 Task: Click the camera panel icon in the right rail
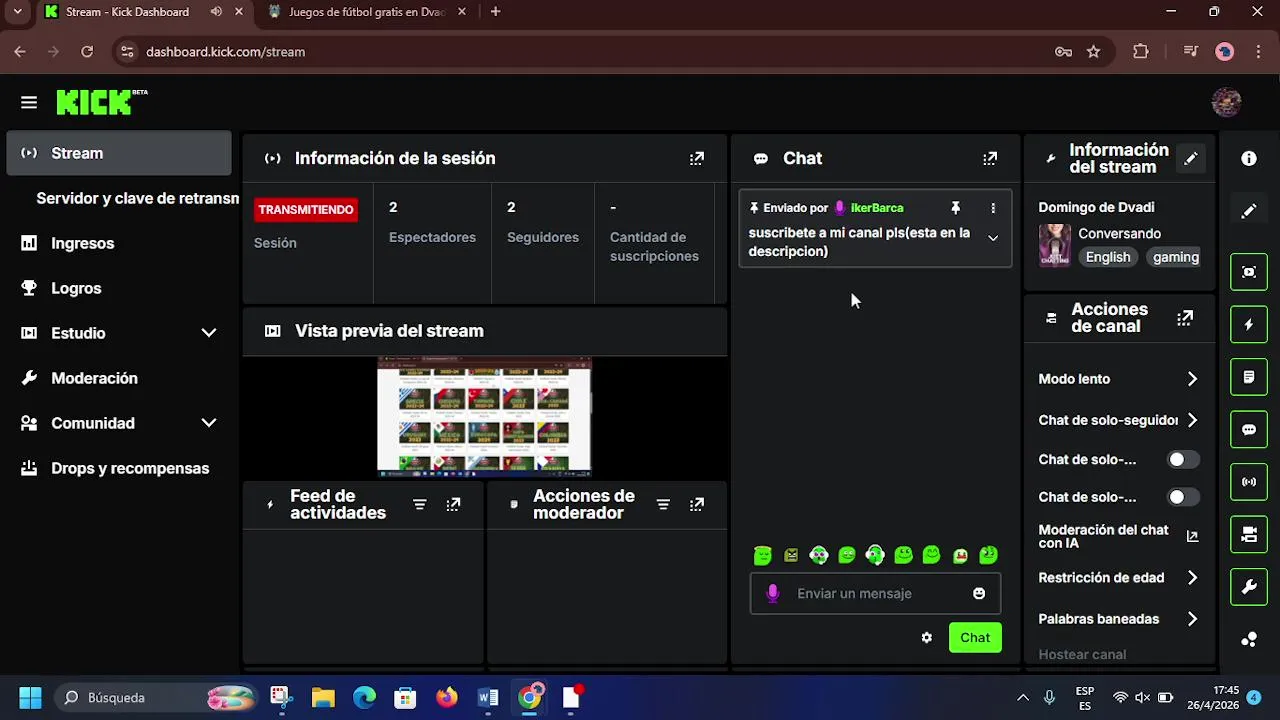point(1249,535)
